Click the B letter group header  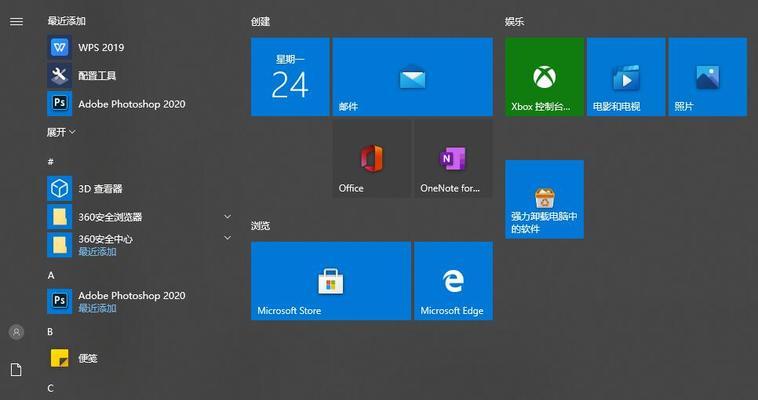pos(50,332)
